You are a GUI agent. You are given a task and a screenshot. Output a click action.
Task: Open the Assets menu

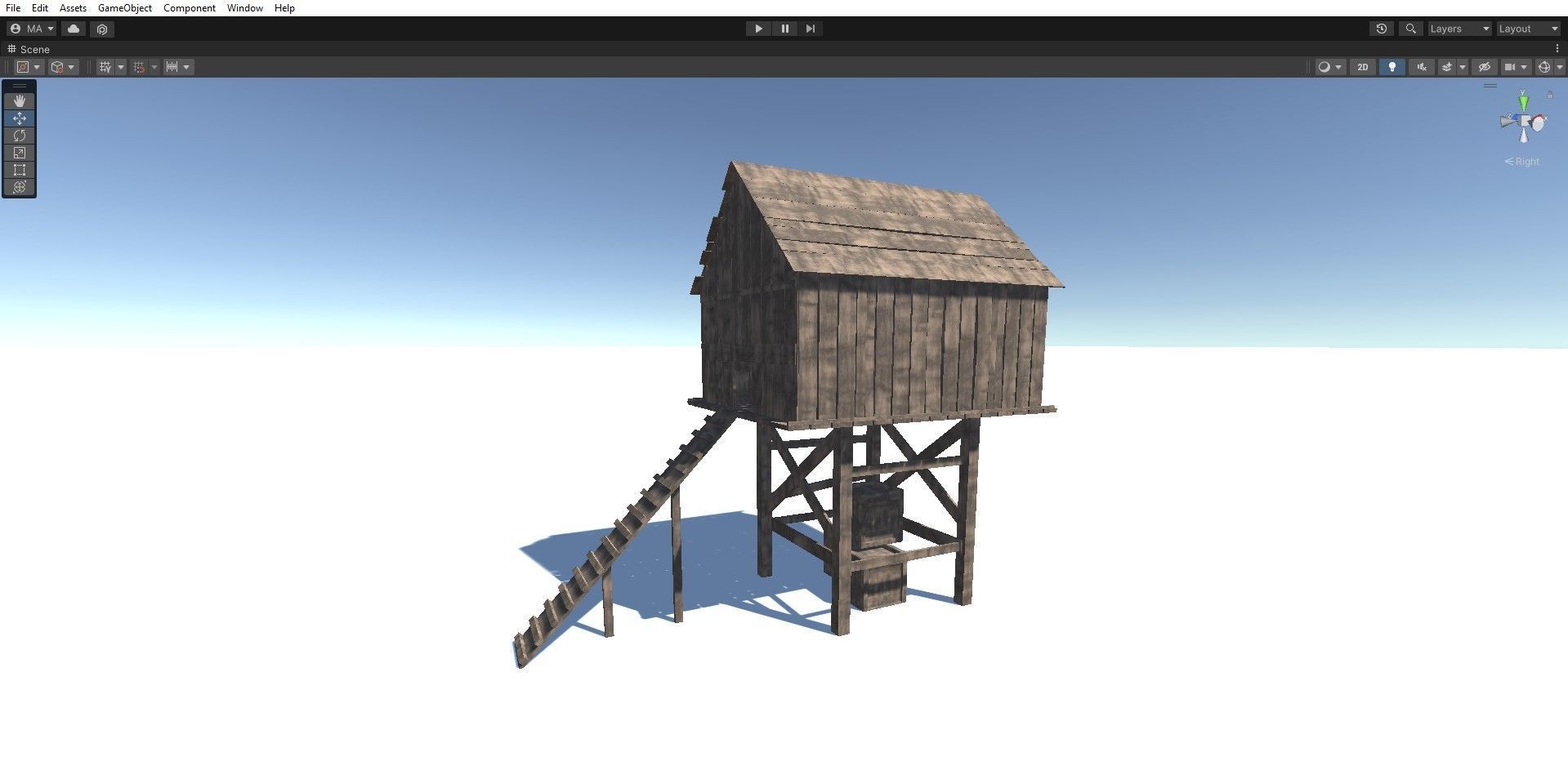[73, 8]
